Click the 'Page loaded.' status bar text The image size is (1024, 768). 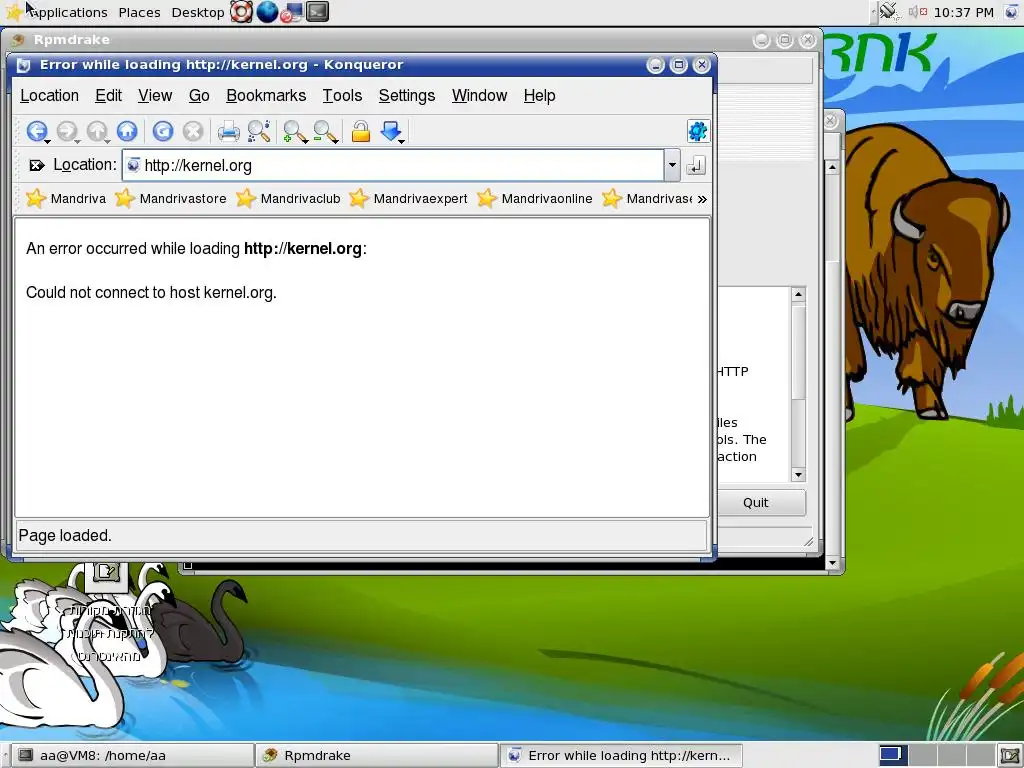click(x=65, y=536)
